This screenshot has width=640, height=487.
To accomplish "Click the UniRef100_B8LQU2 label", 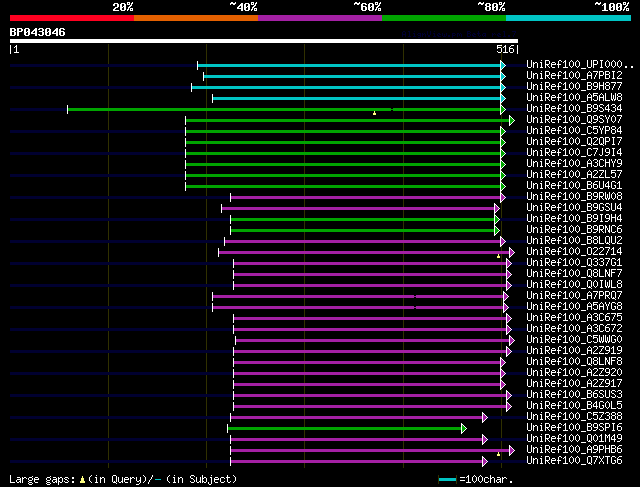I will pyautogui.click(x=574, y=241).
